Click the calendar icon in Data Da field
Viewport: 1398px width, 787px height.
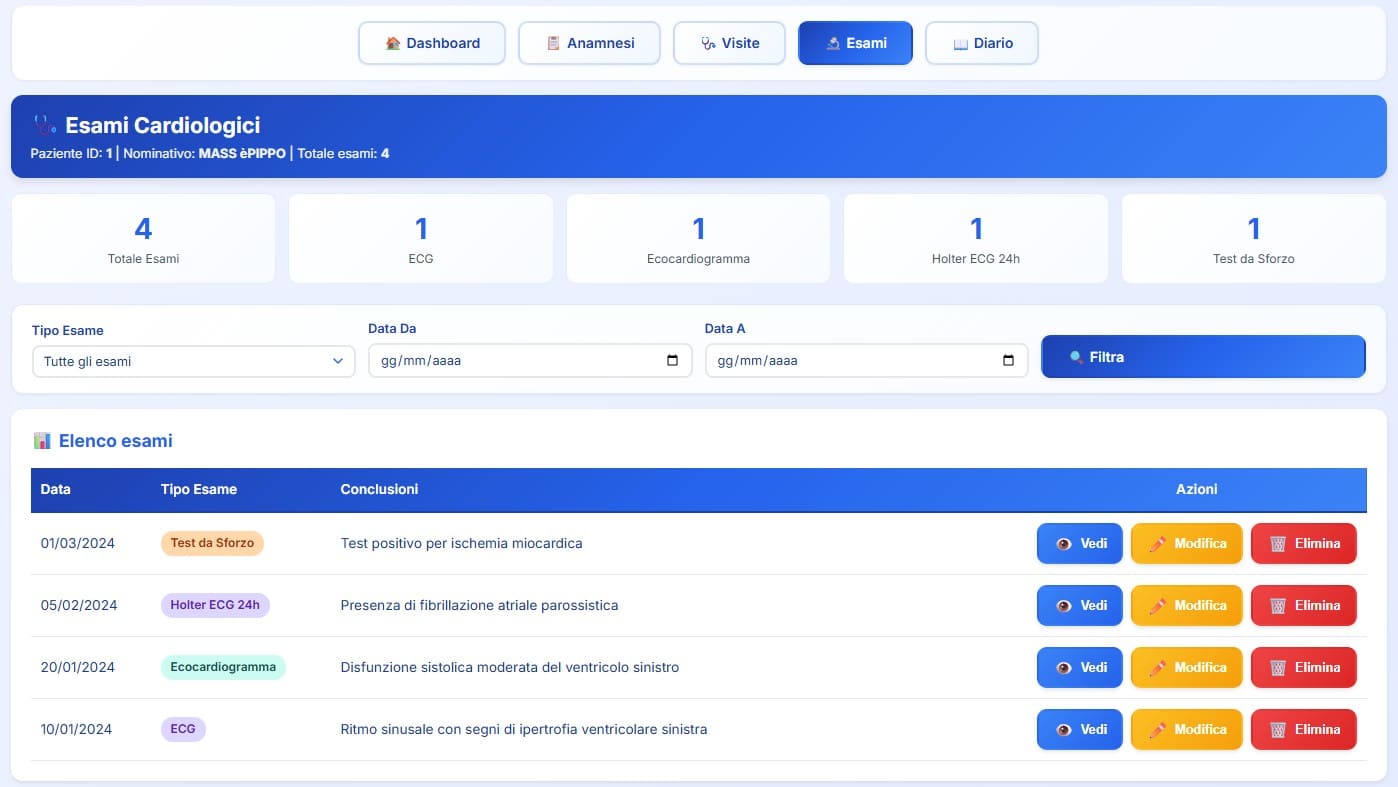pyautogui.click(x=672, y=361)
